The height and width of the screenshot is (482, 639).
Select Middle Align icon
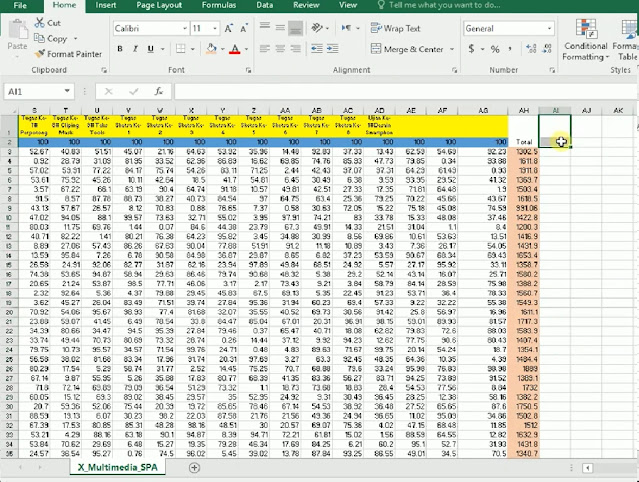coord(280,28)
